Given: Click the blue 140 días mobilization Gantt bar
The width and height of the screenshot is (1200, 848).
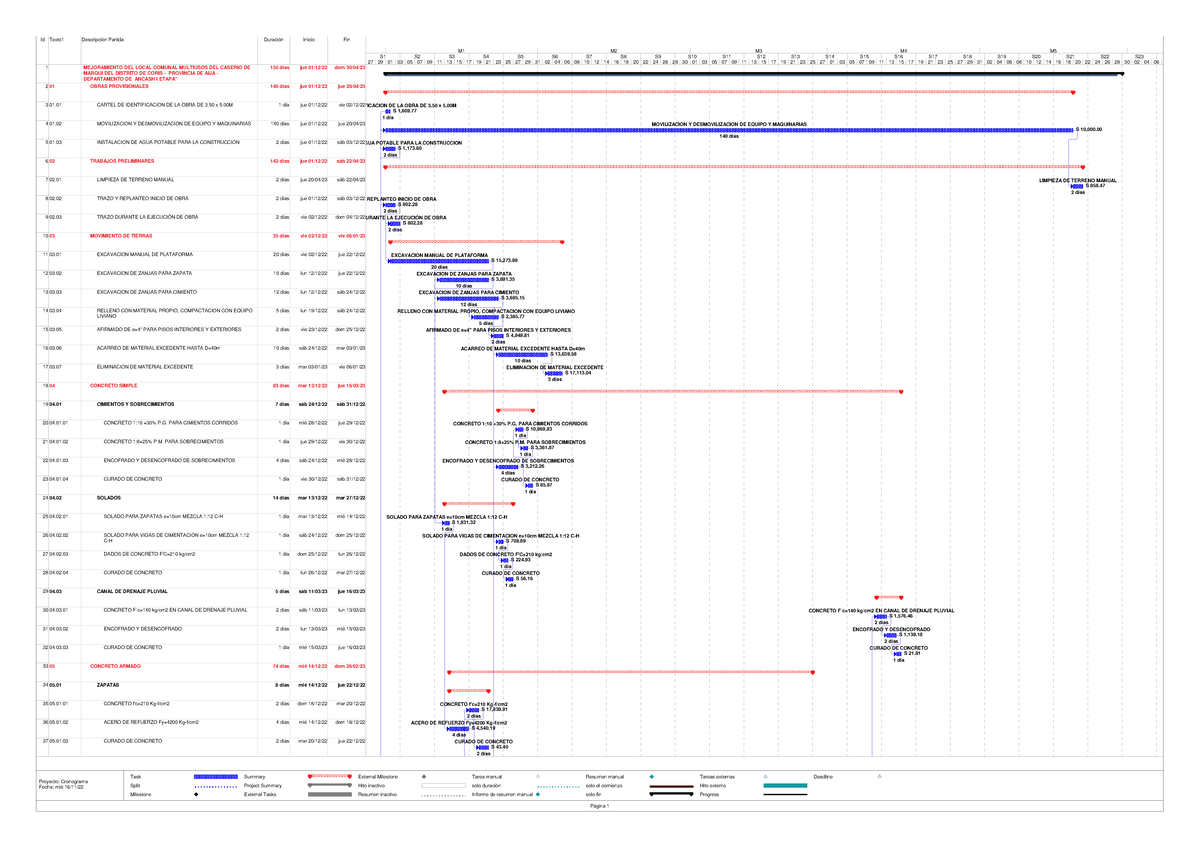Looking at the screenshot, I should point(728,130).
